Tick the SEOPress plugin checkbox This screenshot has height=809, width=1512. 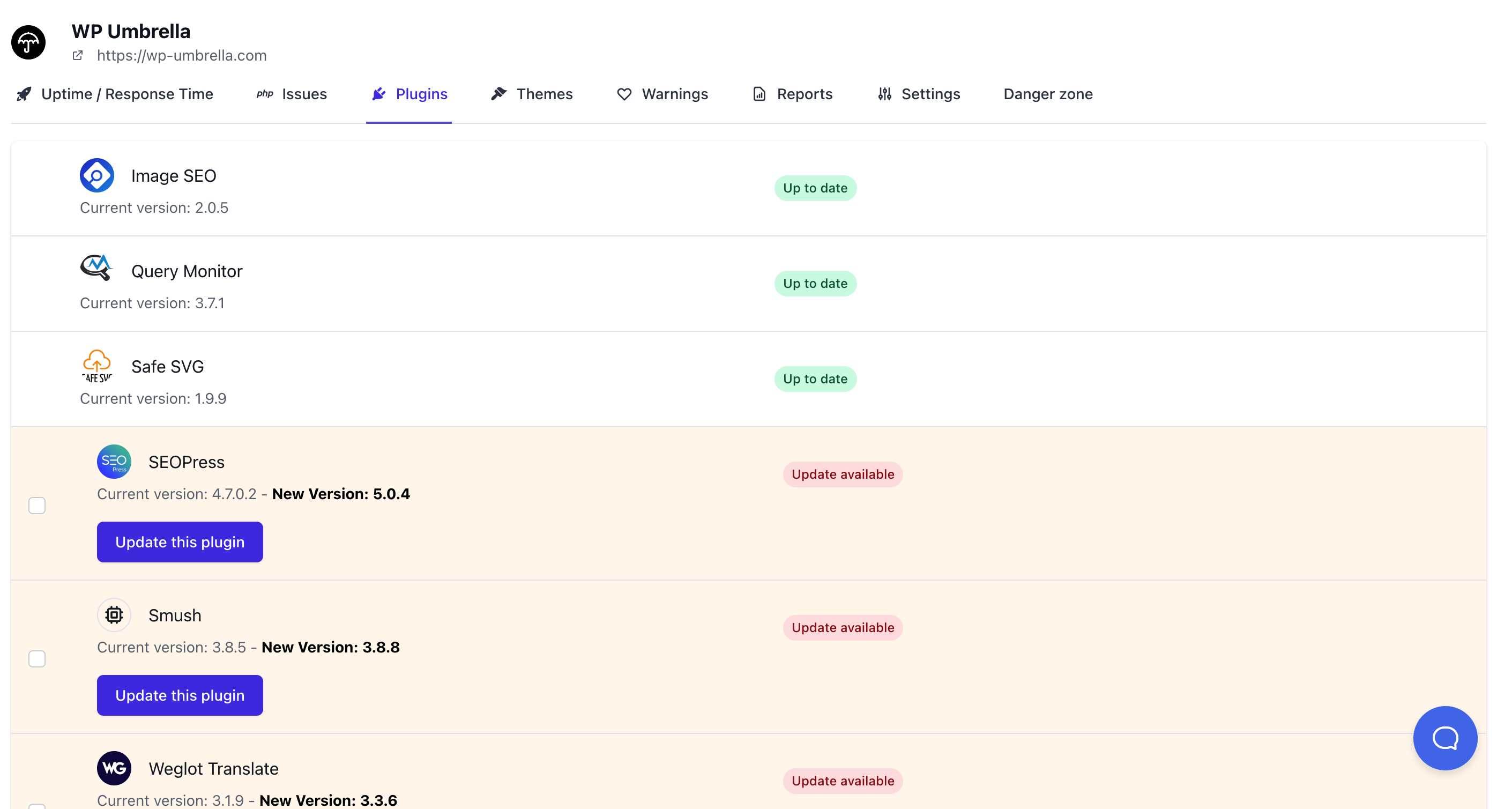(x=37, y=506)
